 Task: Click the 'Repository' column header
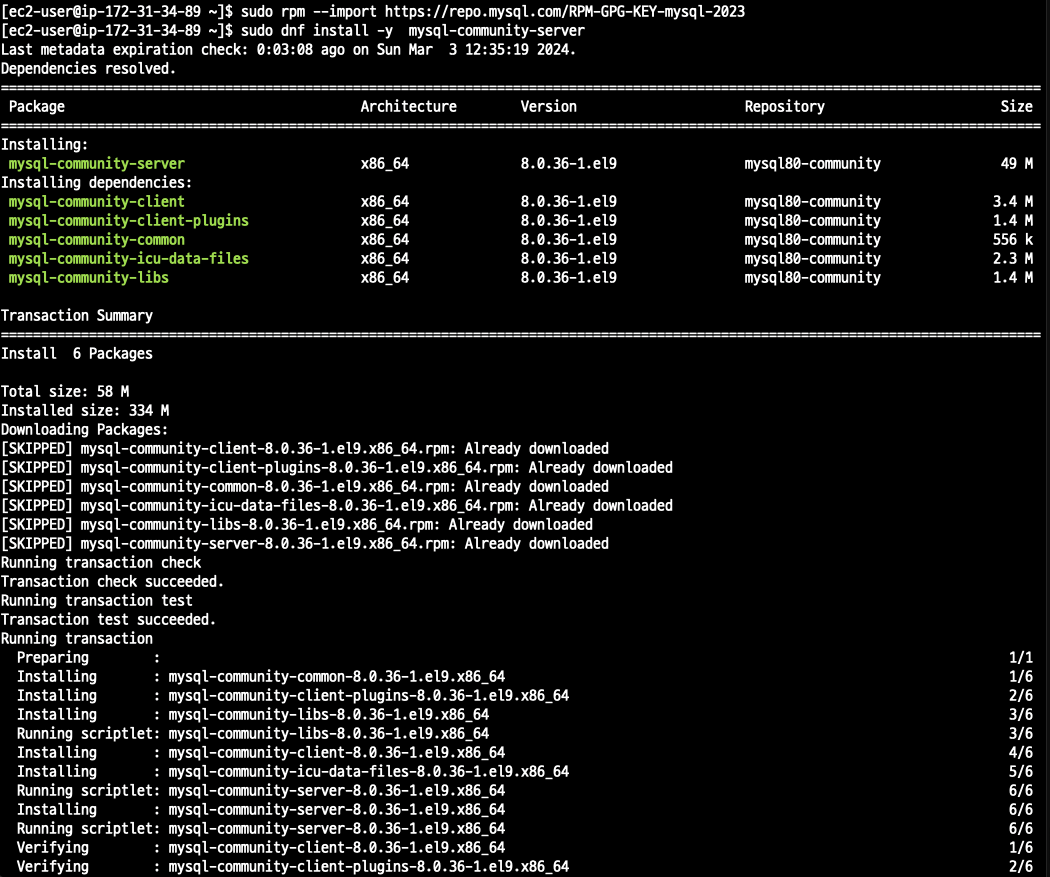point(784,106)
